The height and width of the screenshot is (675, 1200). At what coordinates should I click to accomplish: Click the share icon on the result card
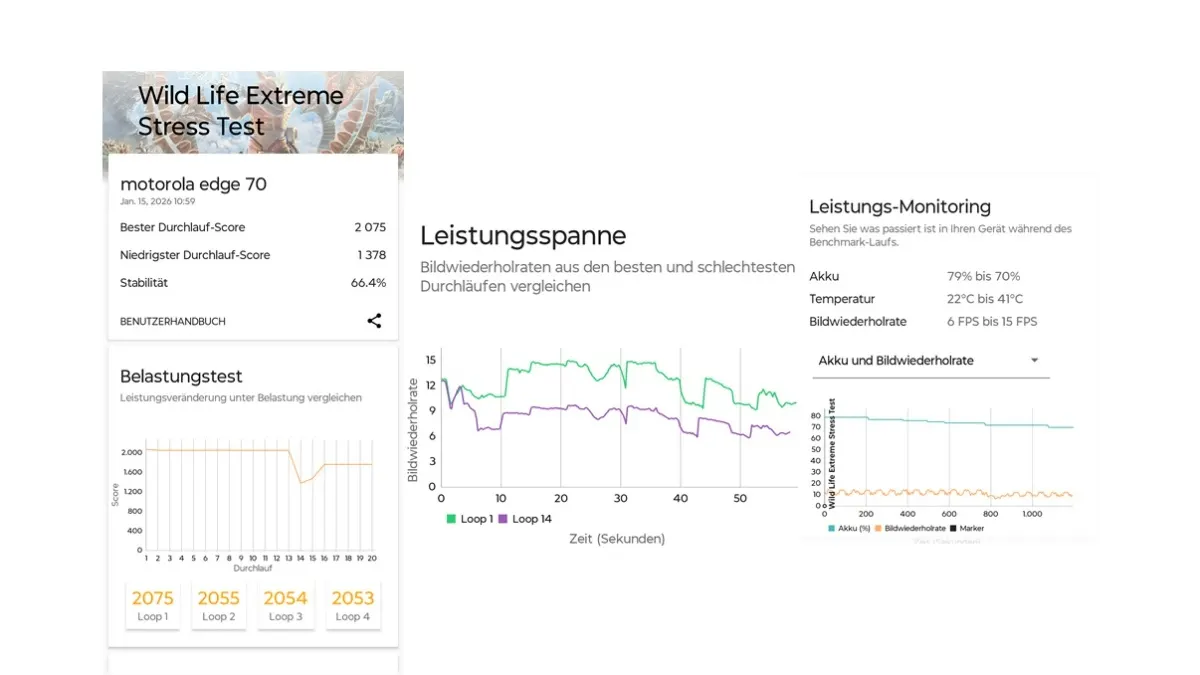click(374, 321)
